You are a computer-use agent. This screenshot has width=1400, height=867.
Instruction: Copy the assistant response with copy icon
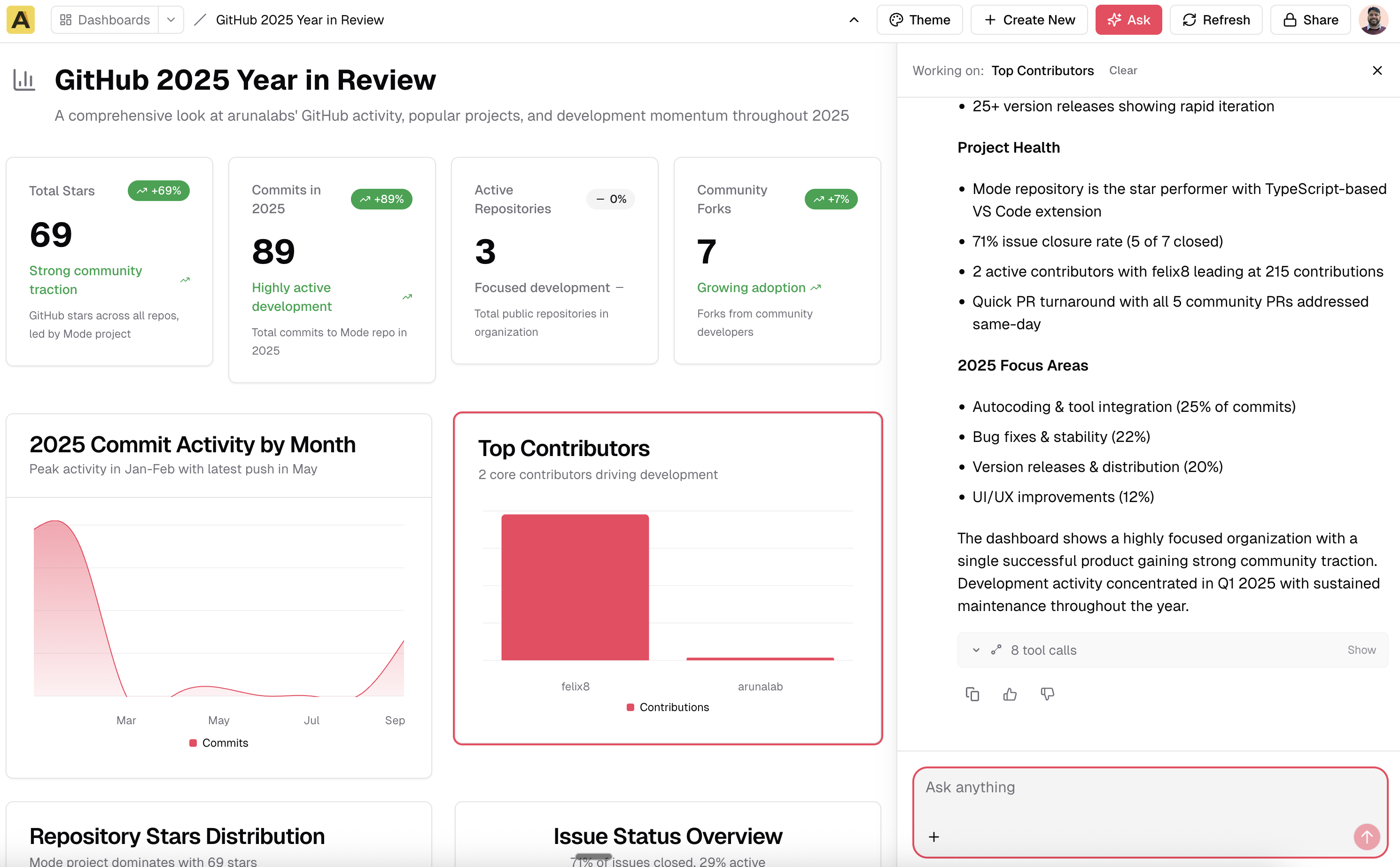[x=972, y=695]
